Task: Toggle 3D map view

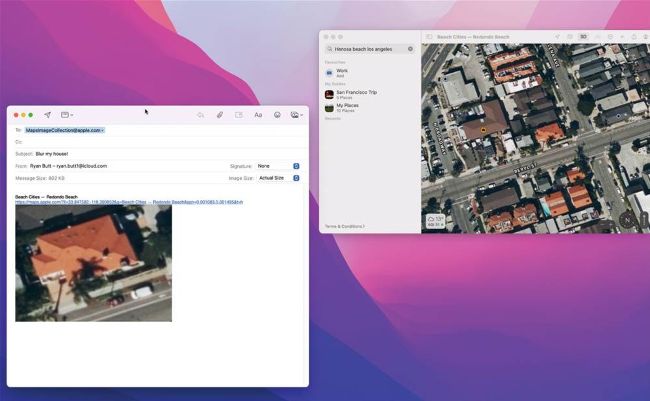Action: coord(583,37)
